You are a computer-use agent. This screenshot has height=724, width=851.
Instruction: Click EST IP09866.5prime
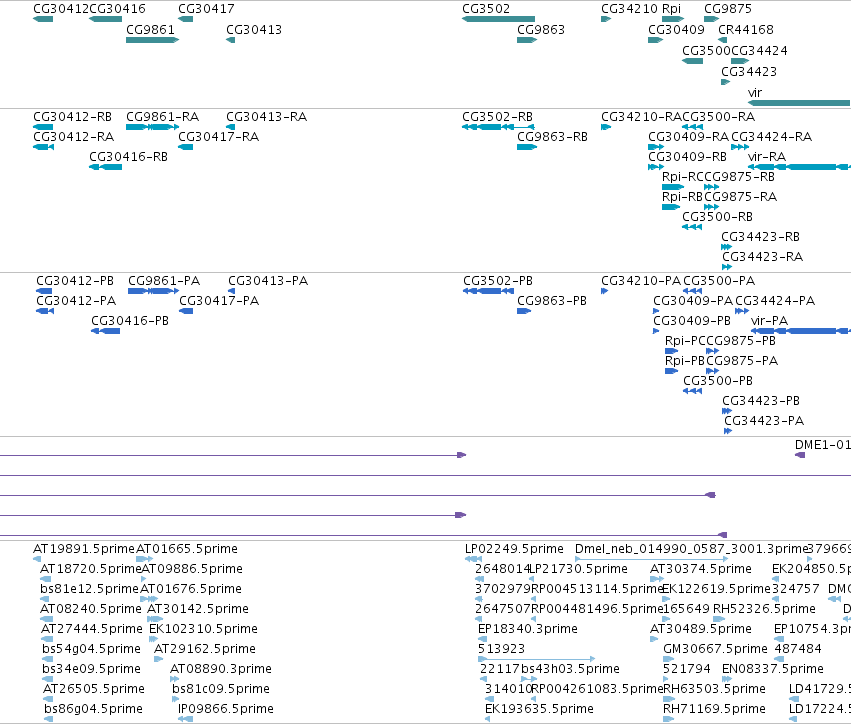(226, 709)
